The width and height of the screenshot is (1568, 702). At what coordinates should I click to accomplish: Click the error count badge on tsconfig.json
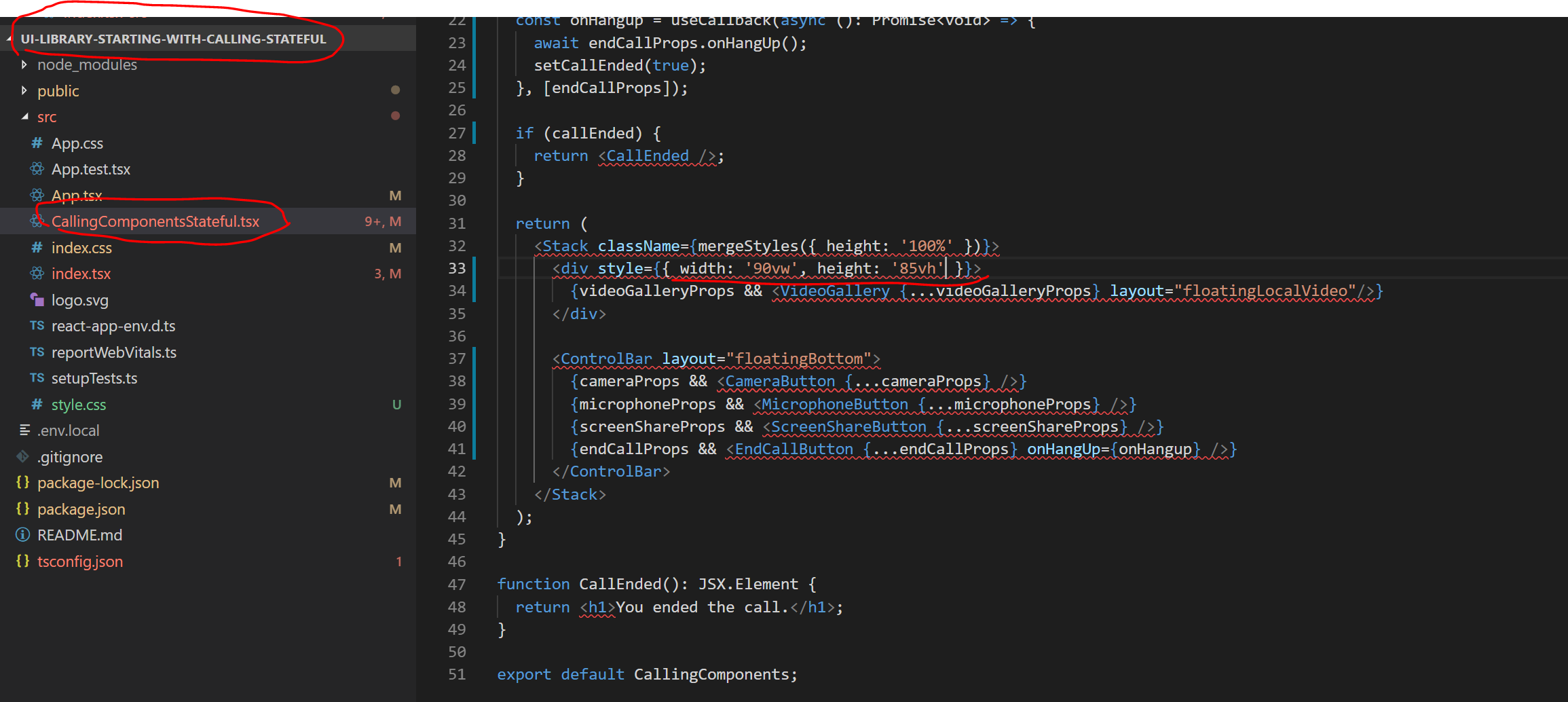tap(399, 561)
